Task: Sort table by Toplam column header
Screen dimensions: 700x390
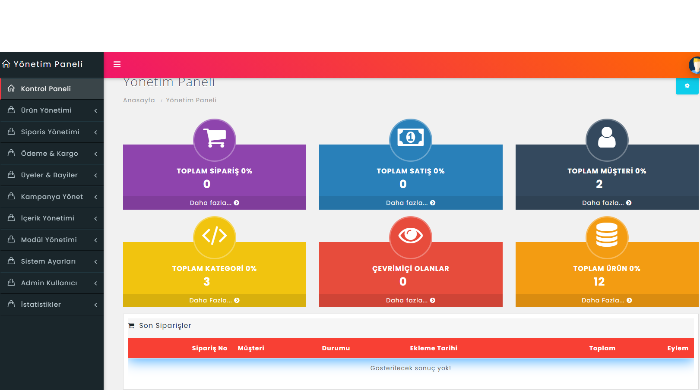Action: coord(602,348)
